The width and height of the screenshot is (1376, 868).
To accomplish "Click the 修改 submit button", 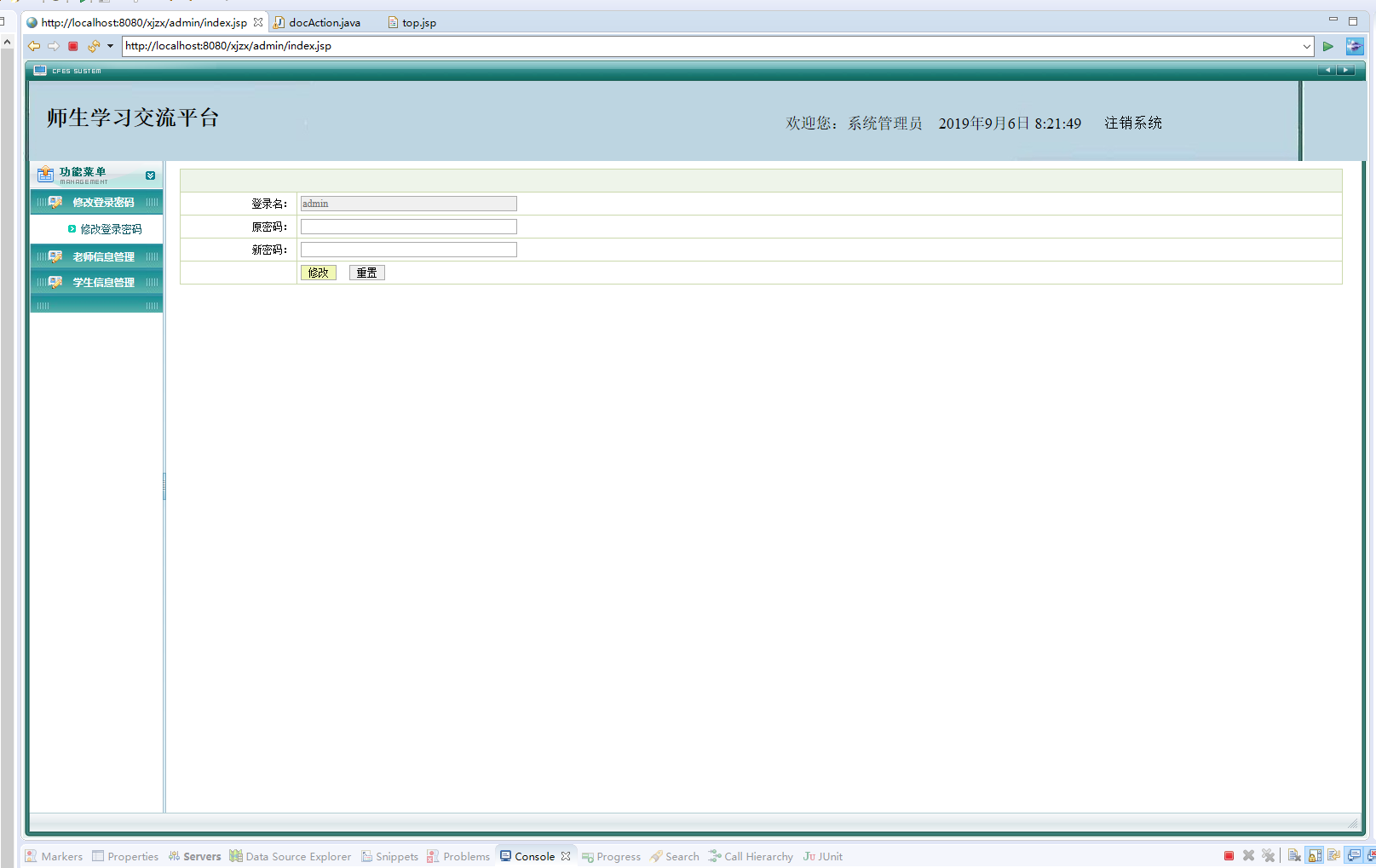I will 319,273.
